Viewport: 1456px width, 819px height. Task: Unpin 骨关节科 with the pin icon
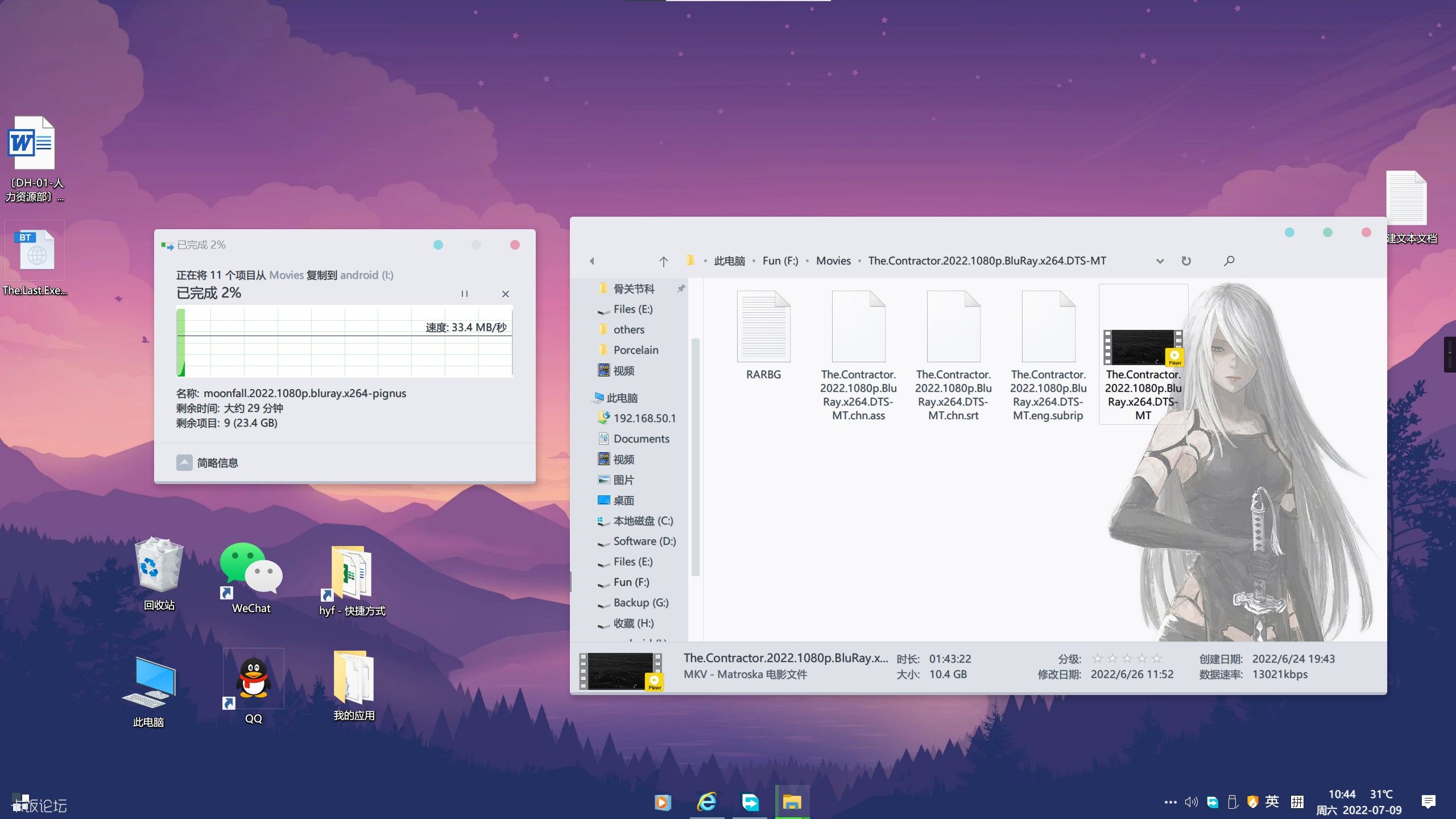pos(681,288)
